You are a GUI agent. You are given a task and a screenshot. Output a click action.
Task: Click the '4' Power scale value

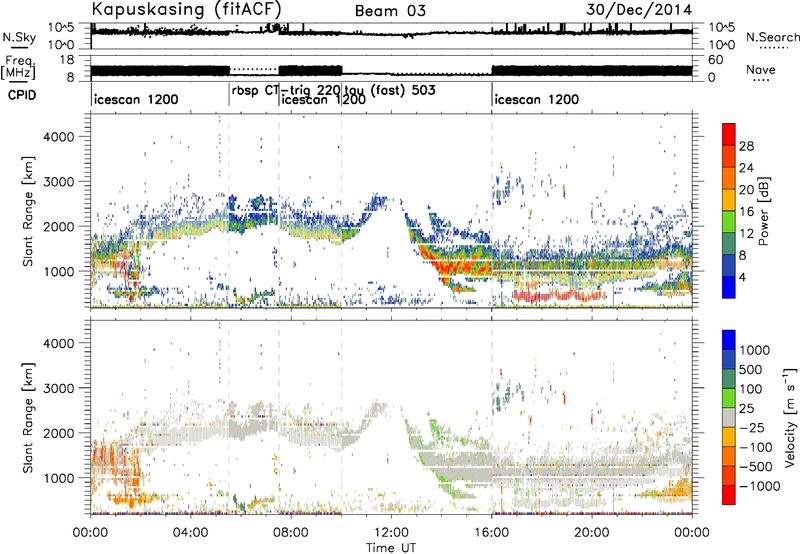tap(742, 277)
